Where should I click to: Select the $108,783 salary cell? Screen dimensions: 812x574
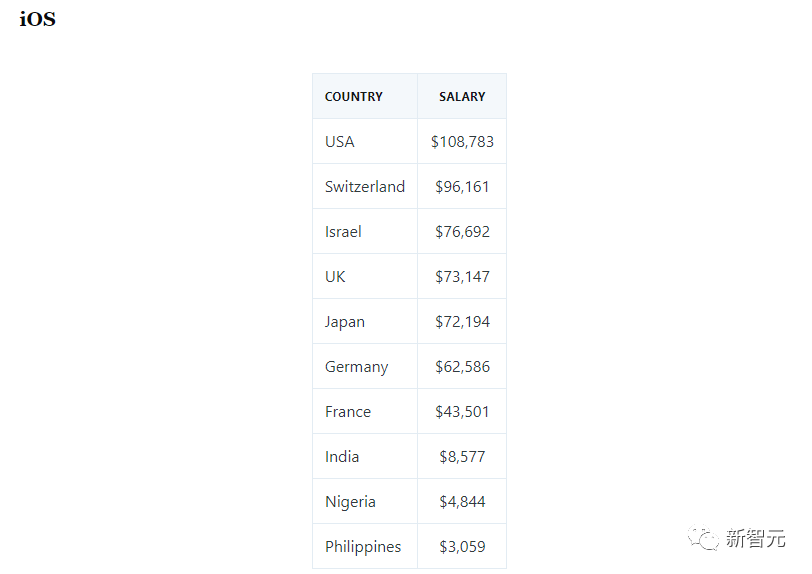(462, 142)
